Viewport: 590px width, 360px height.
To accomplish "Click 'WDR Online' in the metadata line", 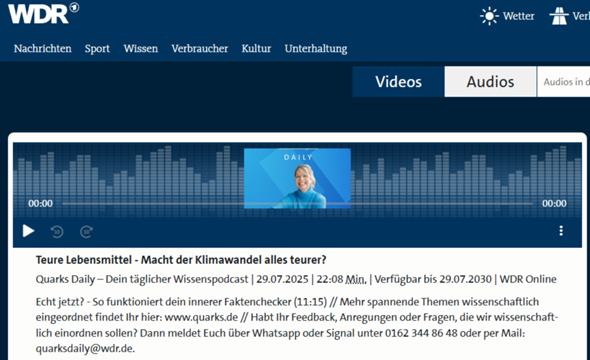I will tap(528, 279).
